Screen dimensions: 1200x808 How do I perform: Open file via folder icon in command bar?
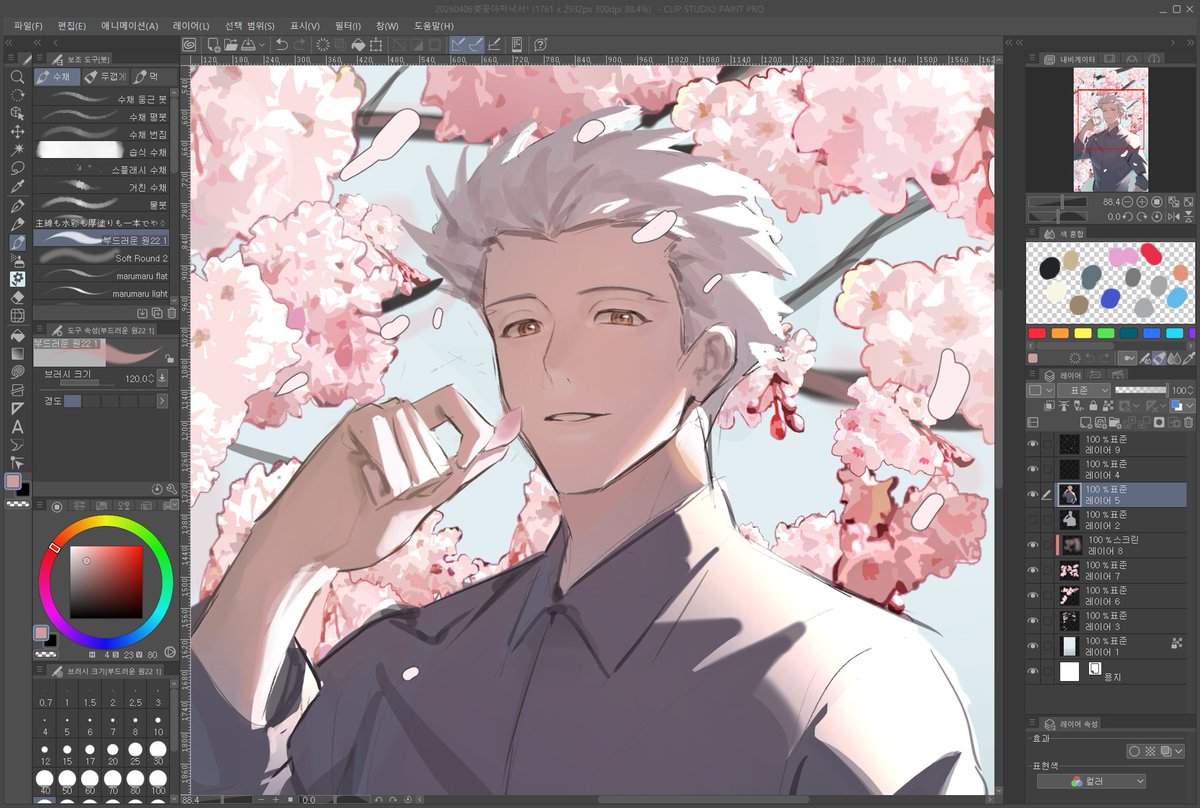pos(231,45)
